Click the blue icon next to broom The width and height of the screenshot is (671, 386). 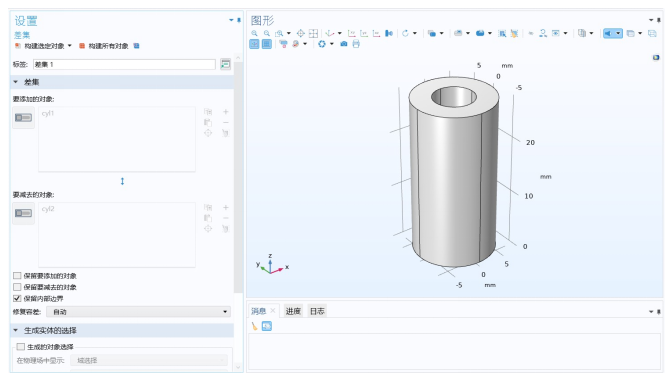tap(267, 327)
